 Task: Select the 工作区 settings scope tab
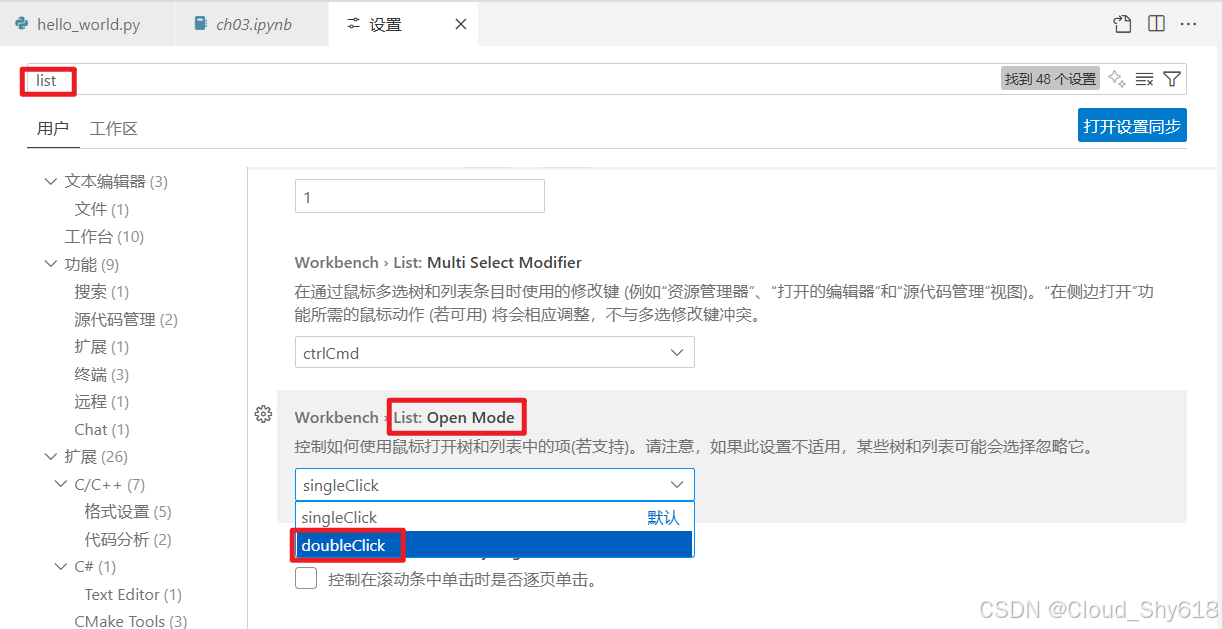pyautogui.click(x=113, y=128)
